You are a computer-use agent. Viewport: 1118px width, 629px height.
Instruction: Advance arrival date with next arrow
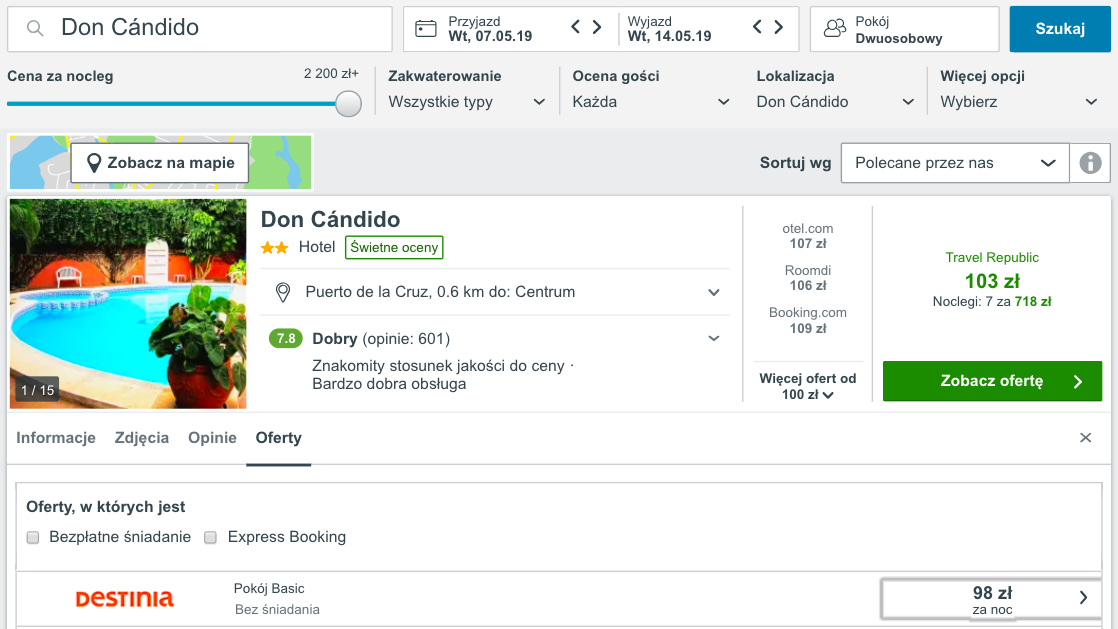click(597, 27)
